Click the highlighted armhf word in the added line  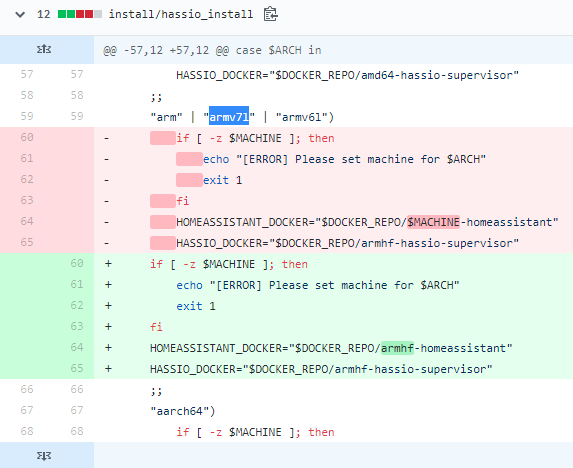click(x=397, y=348)
